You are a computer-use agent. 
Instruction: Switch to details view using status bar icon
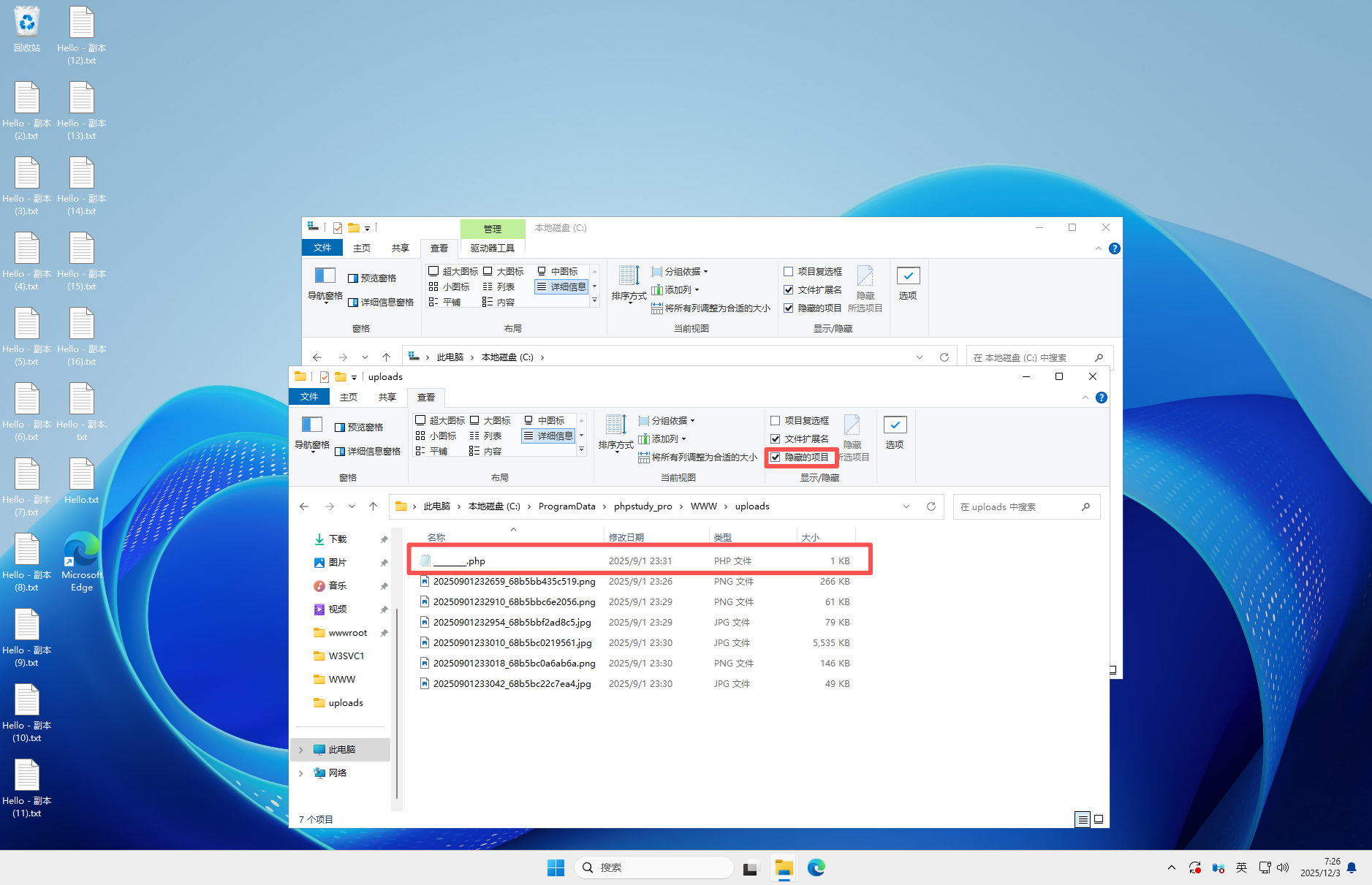1083,819
